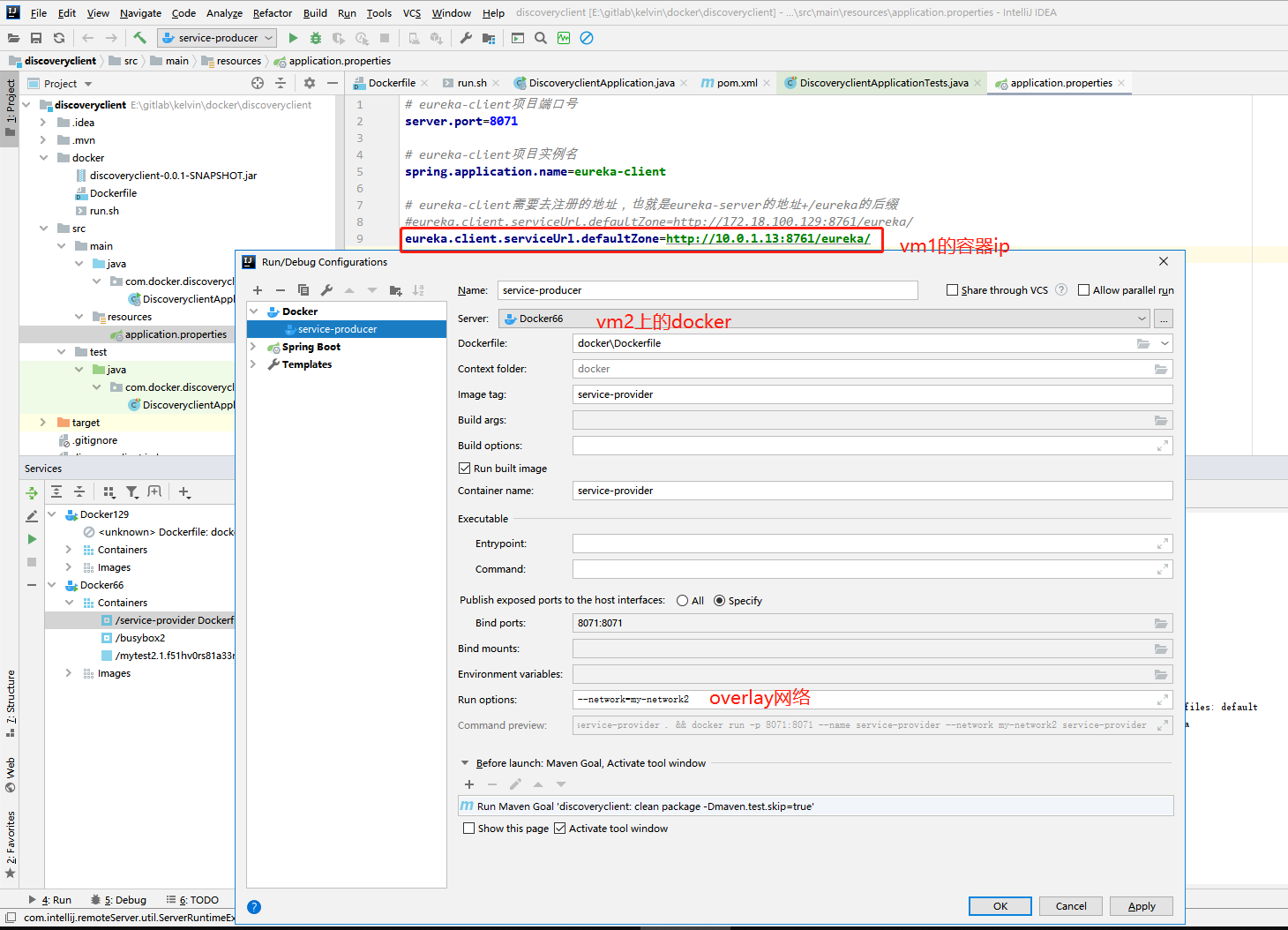This screenshot has width=1288, height=930.
Task: Click the Container name input field
Action: [872, 491]
